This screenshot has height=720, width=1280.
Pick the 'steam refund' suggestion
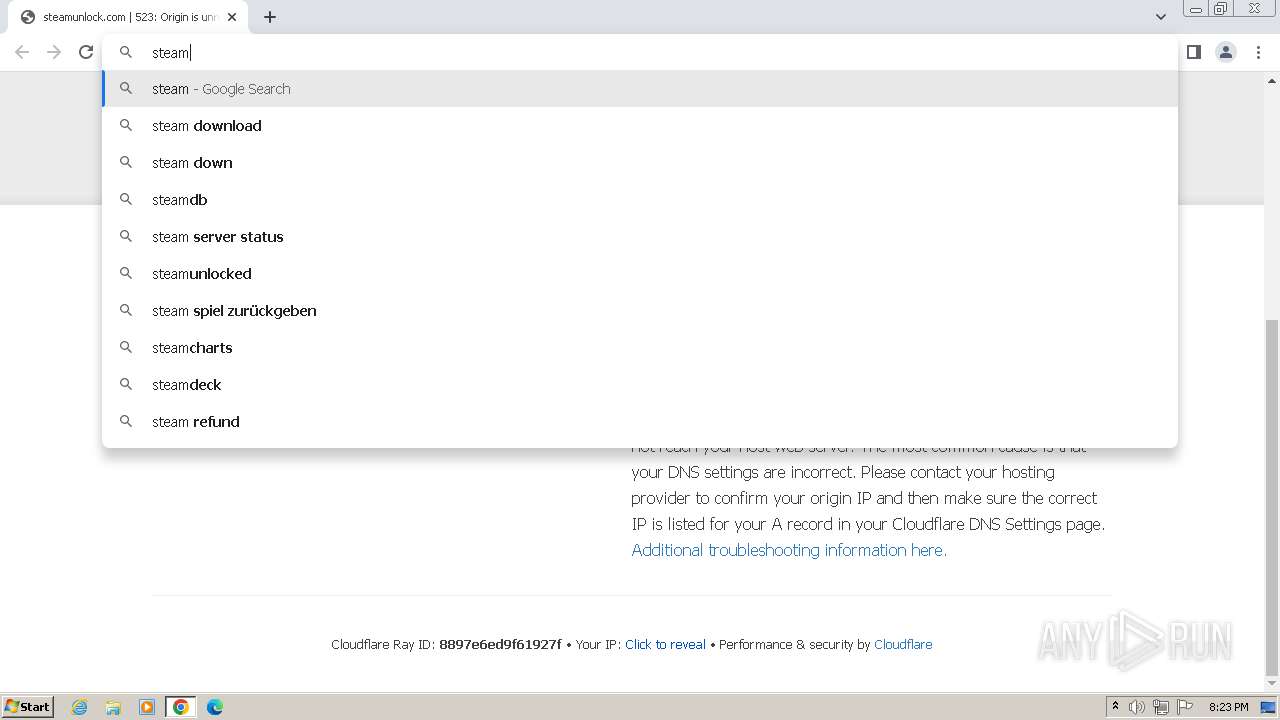[640, 422]
